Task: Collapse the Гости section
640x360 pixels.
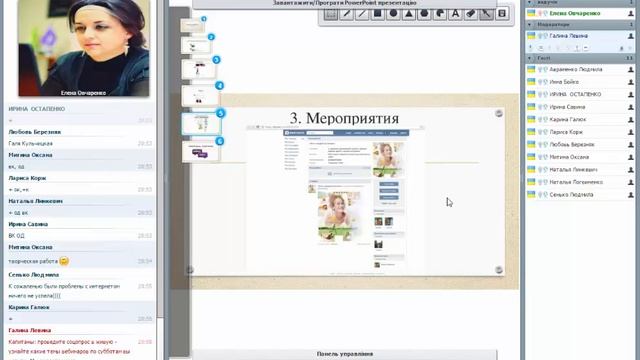Action: coord(530,58)
